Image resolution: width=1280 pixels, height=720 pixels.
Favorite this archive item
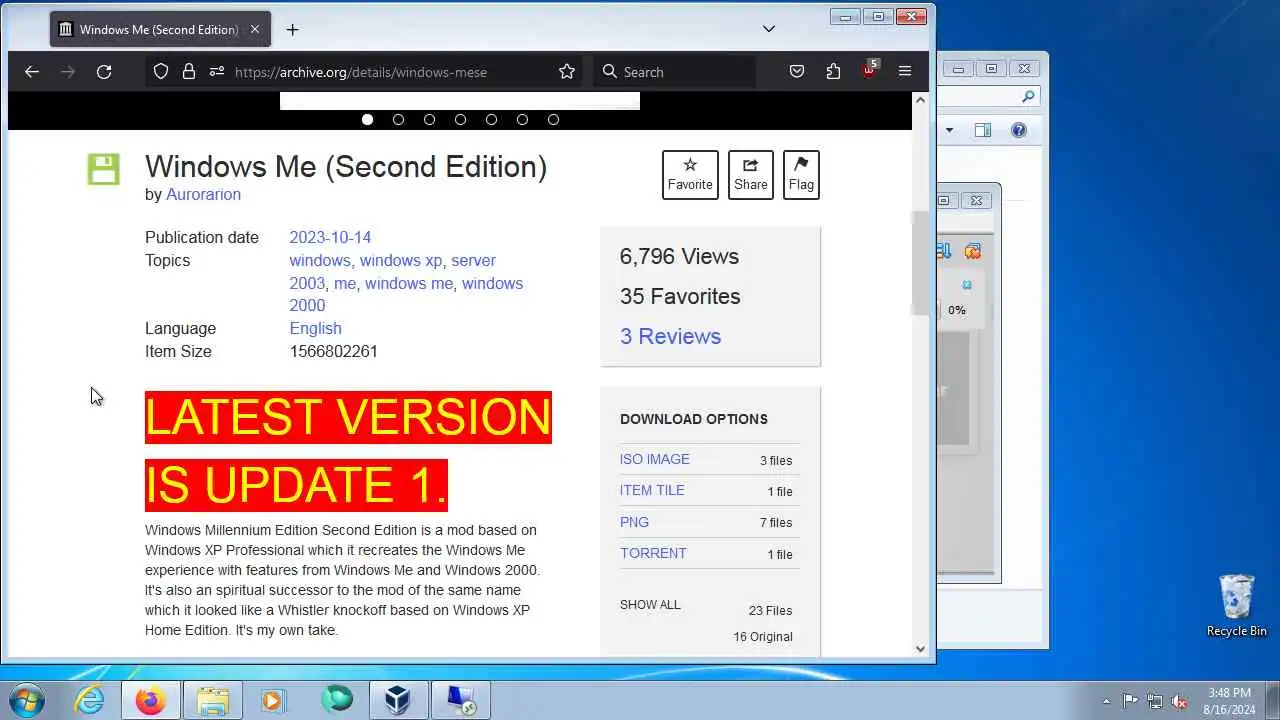coord(690,175)
